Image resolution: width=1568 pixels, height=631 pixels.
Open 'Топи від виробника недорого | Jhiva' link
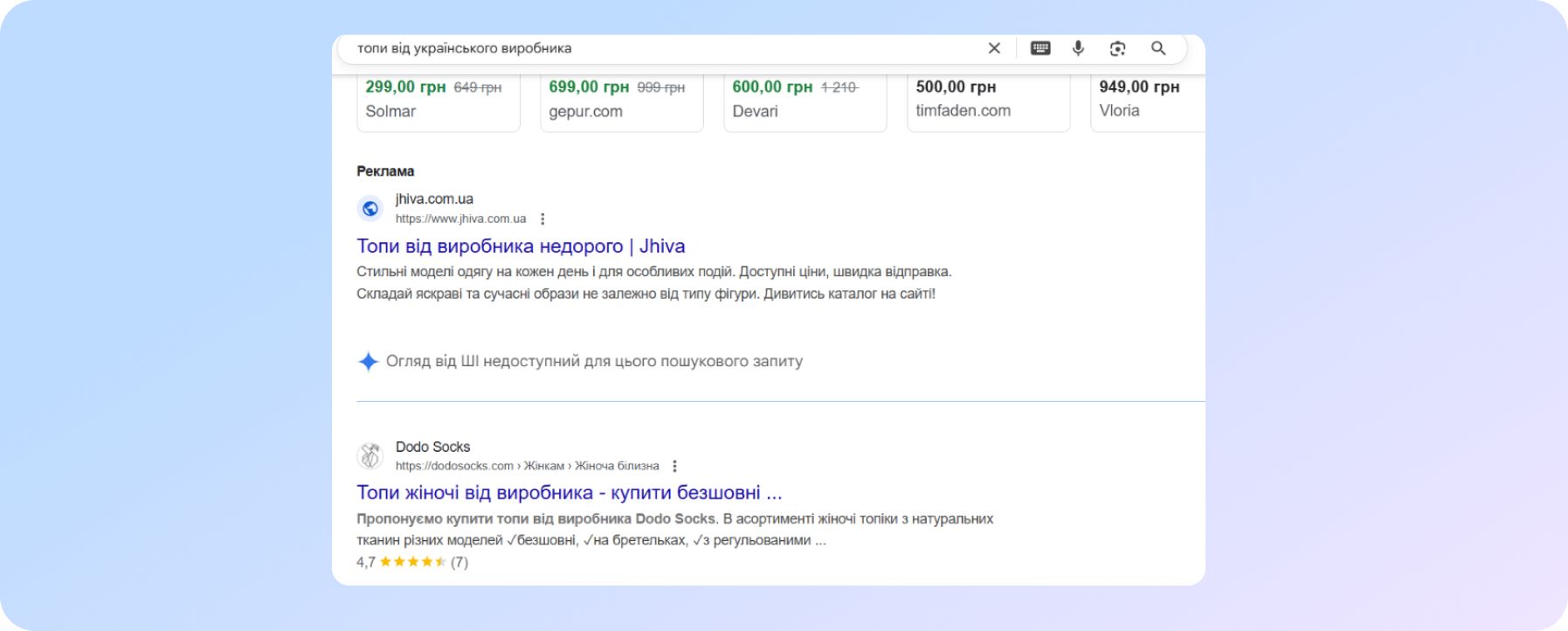pos(521,246)
